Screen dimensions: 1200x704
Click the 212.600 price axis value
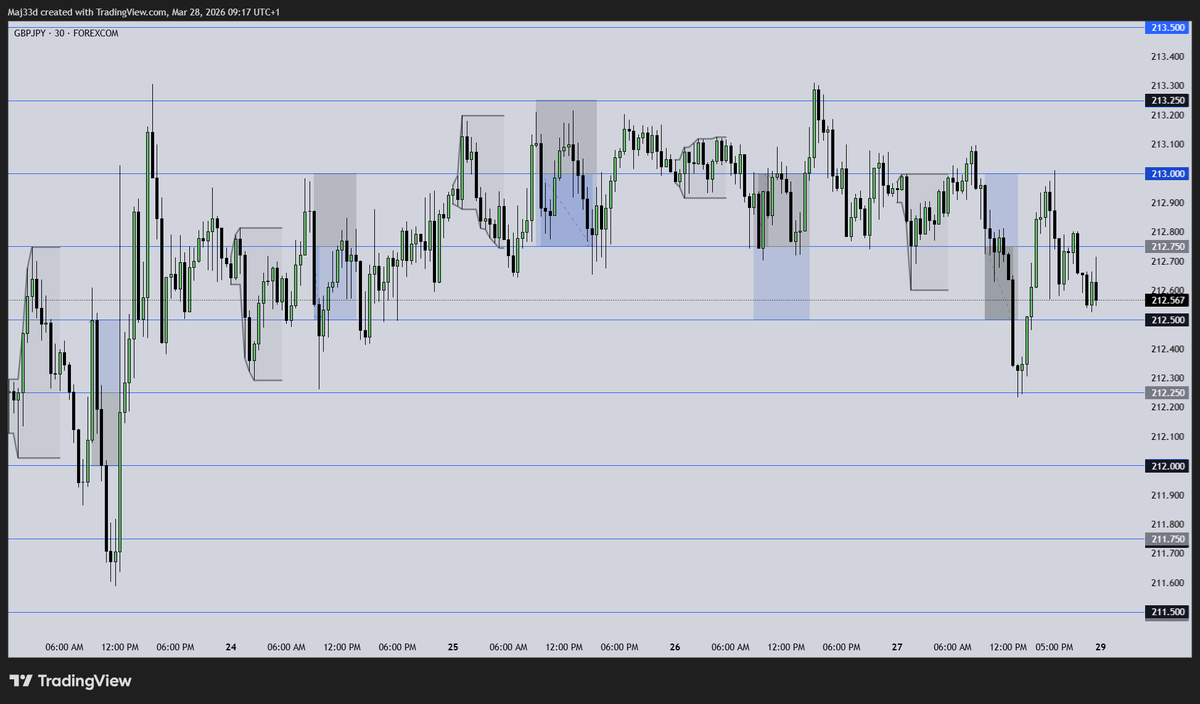point(1169,290)
